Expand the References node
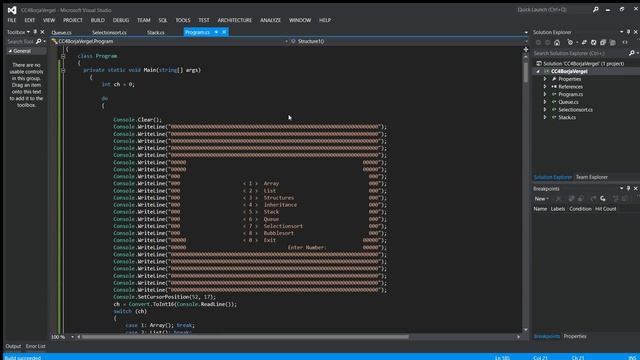 (545, 87)
